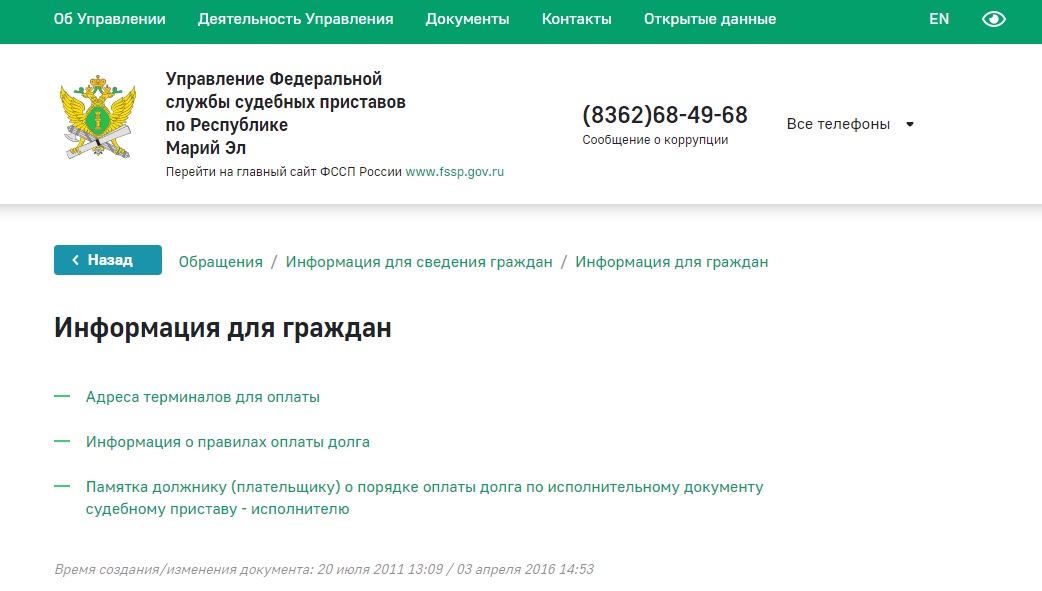Image resolution: width=1042 pixels, height=591 pixels.
Task: Click the back arrow on the Назад button
Action: click(75, 259)
